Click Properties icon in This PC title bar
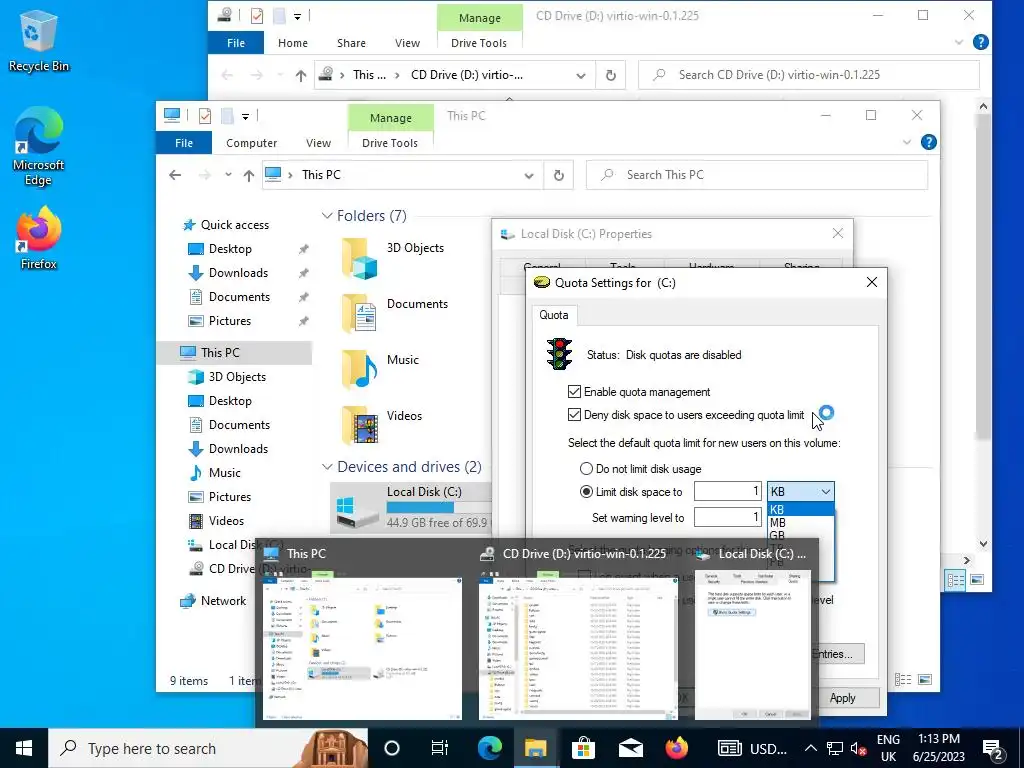 tap(205, 116)
